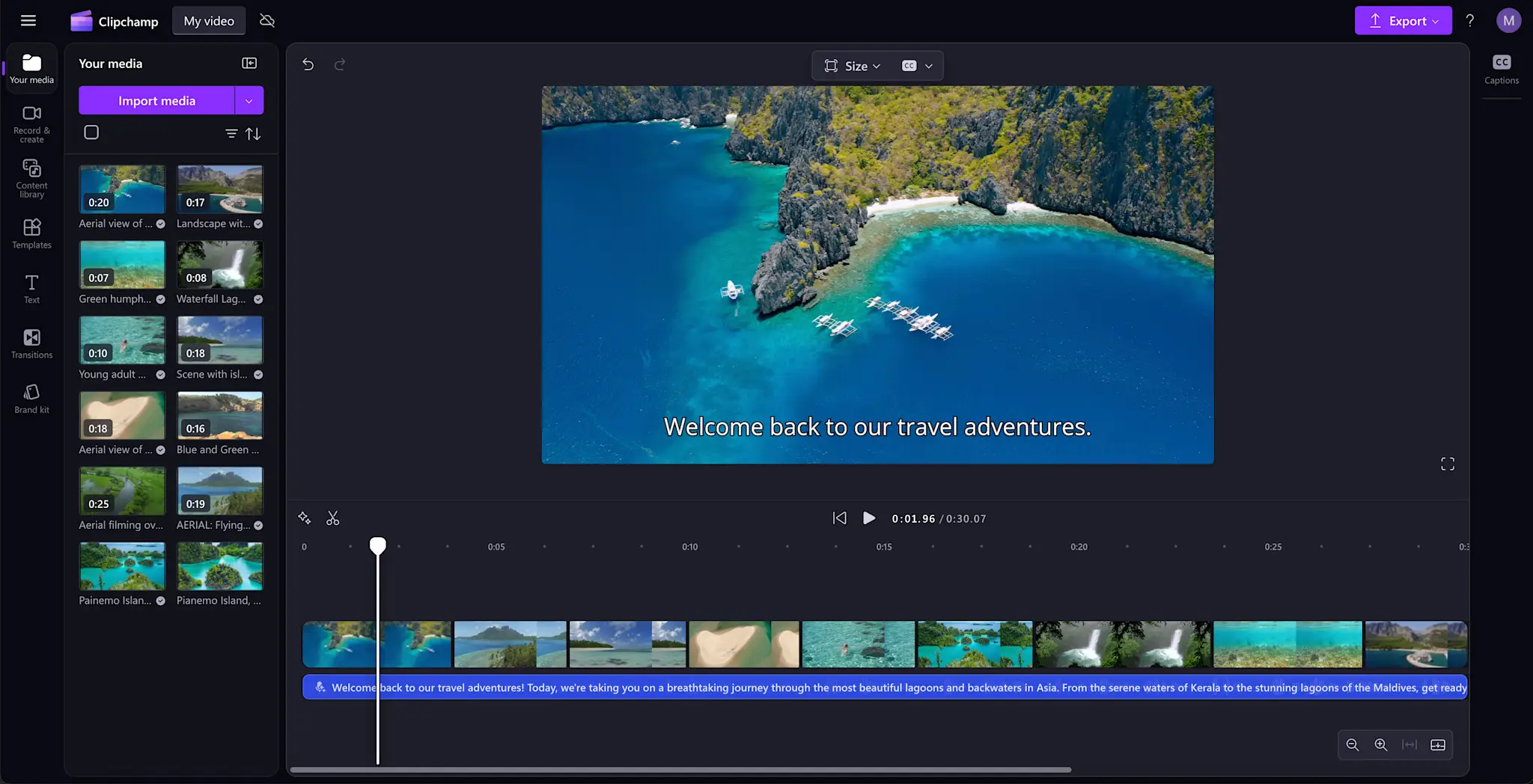Open Record & create tab

click(31, 123)
